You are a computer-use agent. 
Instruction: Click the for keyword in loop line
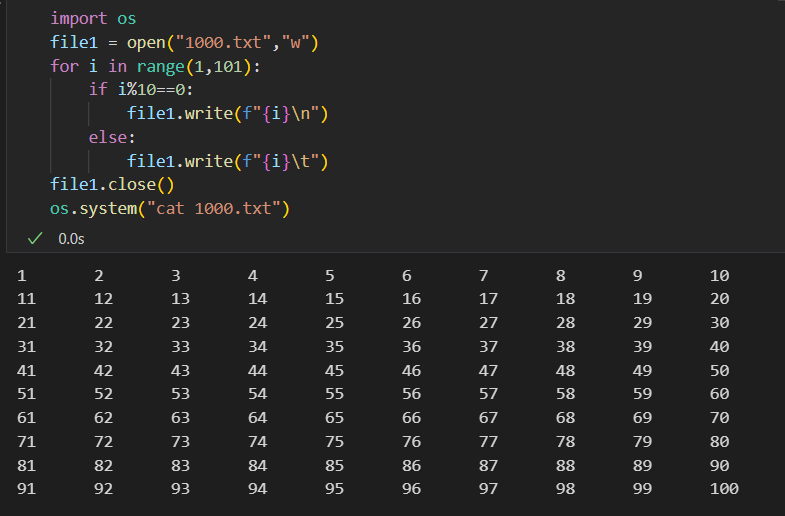pos(63,66)
